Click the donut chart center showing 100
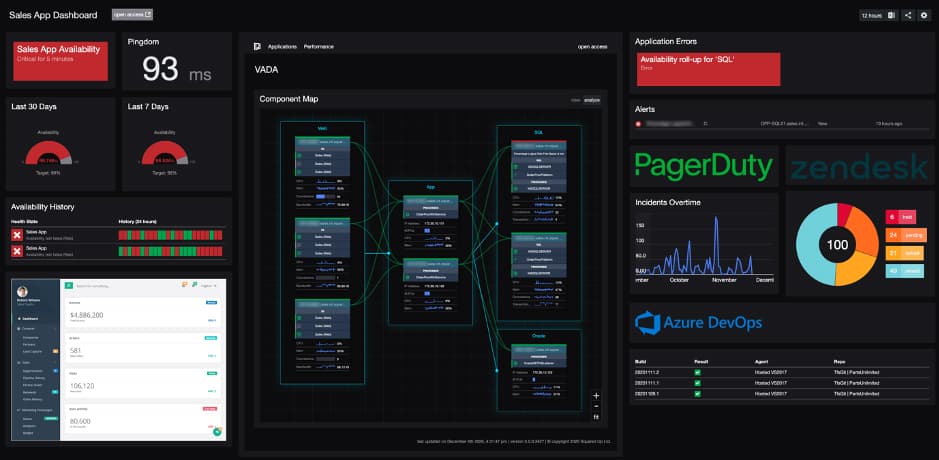939x460 pixels. click(x=837, y=244)
